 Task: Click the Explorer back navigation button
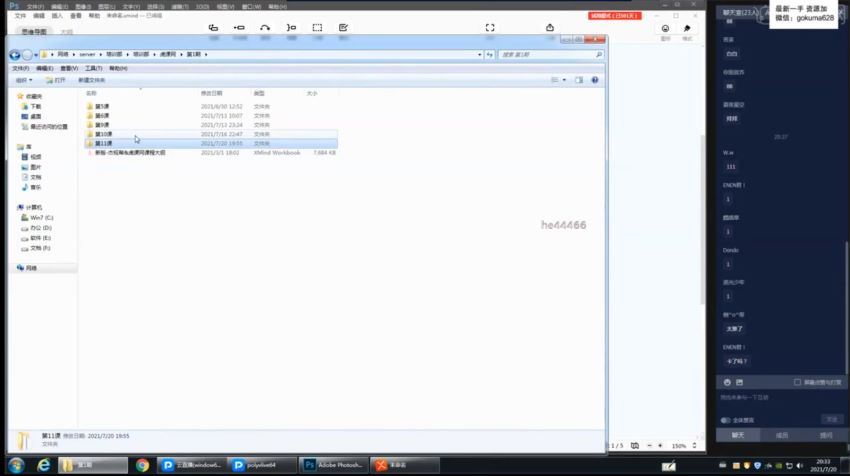click(x=15, y=55)
